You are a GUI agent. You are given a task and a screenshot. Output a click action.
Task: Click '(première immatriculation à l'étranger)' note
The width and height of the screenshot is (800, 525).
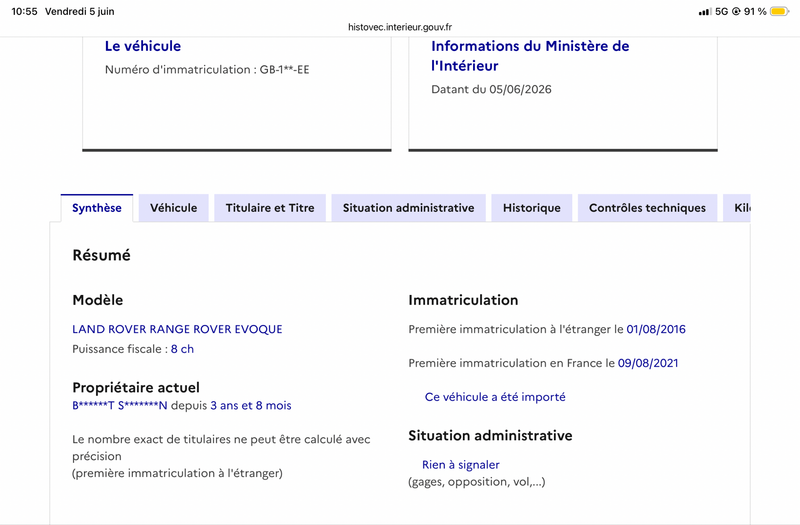[177, 473]
